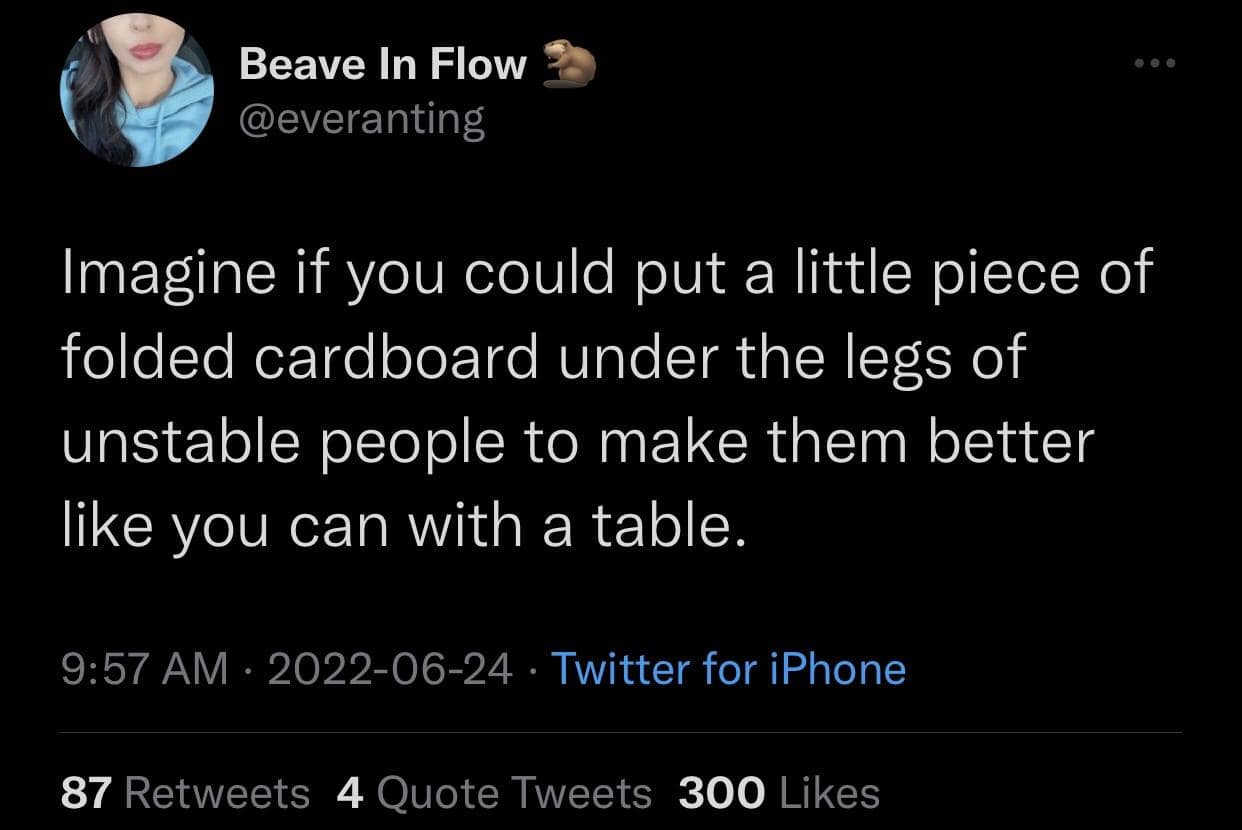
Task: View the 87 Retweets list
Action: click(x=185, y=793)
